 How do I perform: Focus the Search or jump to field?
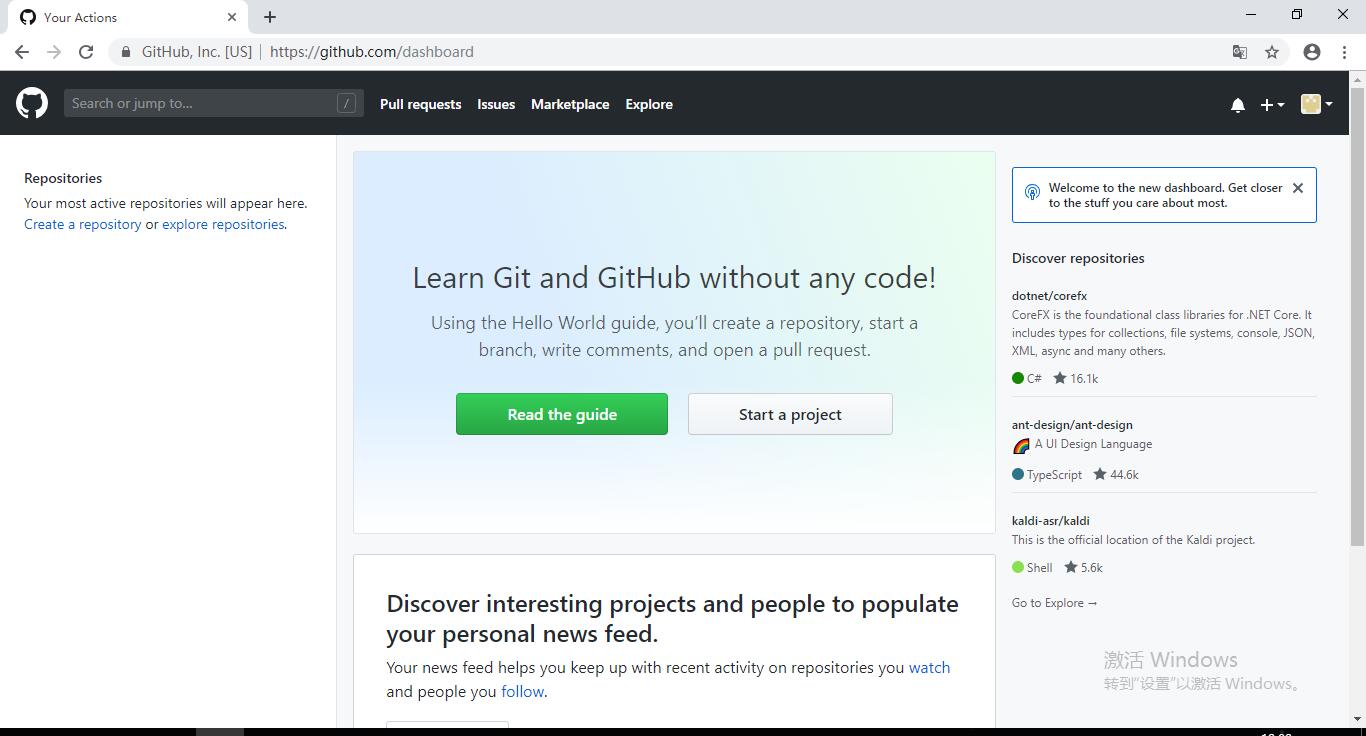click(200, 103)
